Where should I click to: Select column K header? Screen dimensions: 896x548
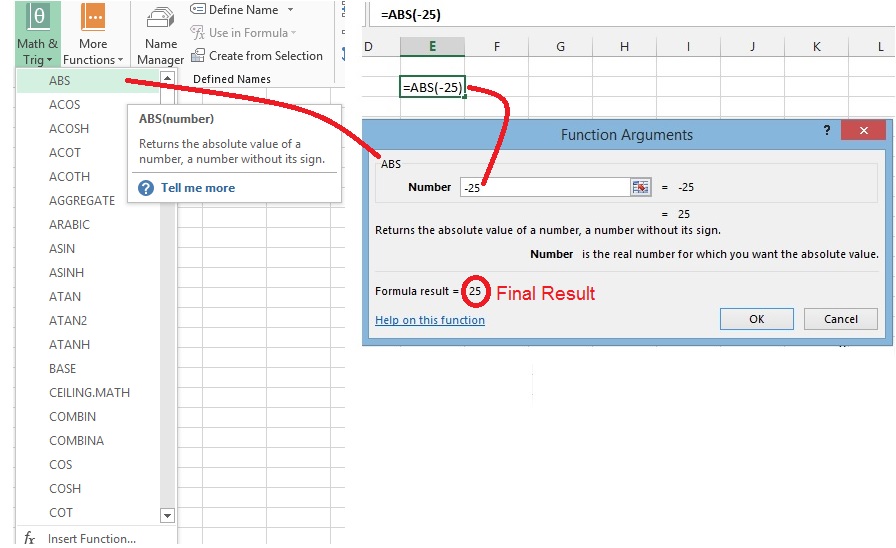[x=817, y=46]
